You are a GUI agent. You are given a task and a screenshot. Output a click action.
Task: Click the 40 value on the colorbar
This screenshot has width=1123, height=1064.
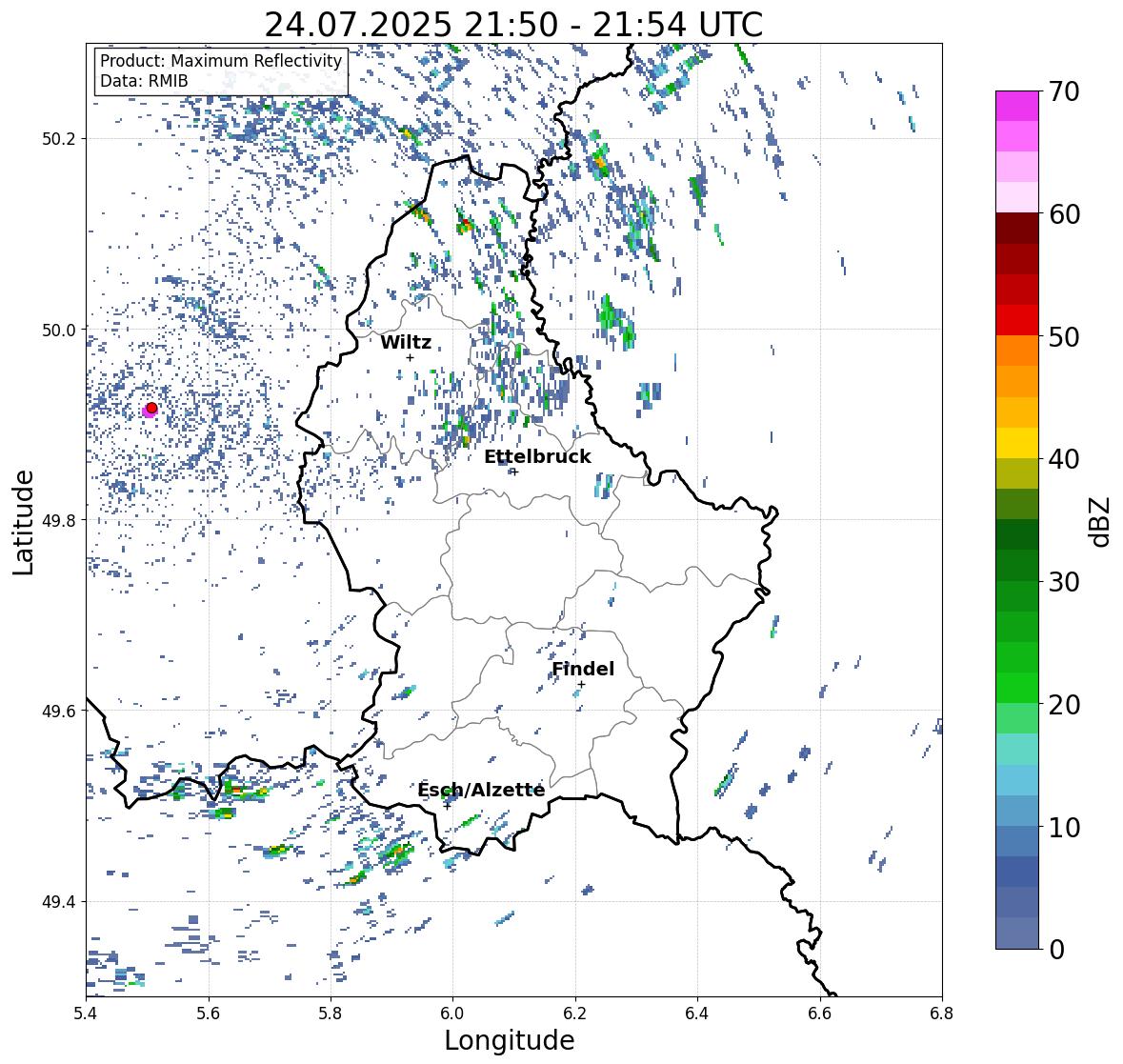[1064, 459]
